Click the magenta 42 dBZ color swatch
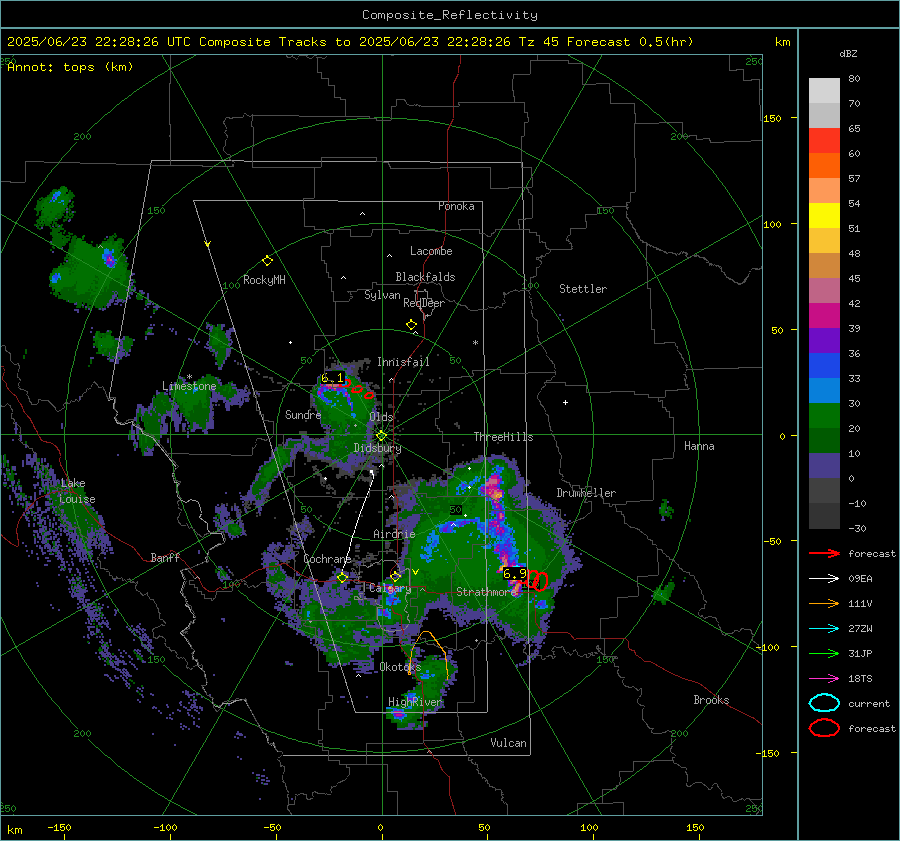Viewport: 900px width, 841px height. (x=824, y=315)
